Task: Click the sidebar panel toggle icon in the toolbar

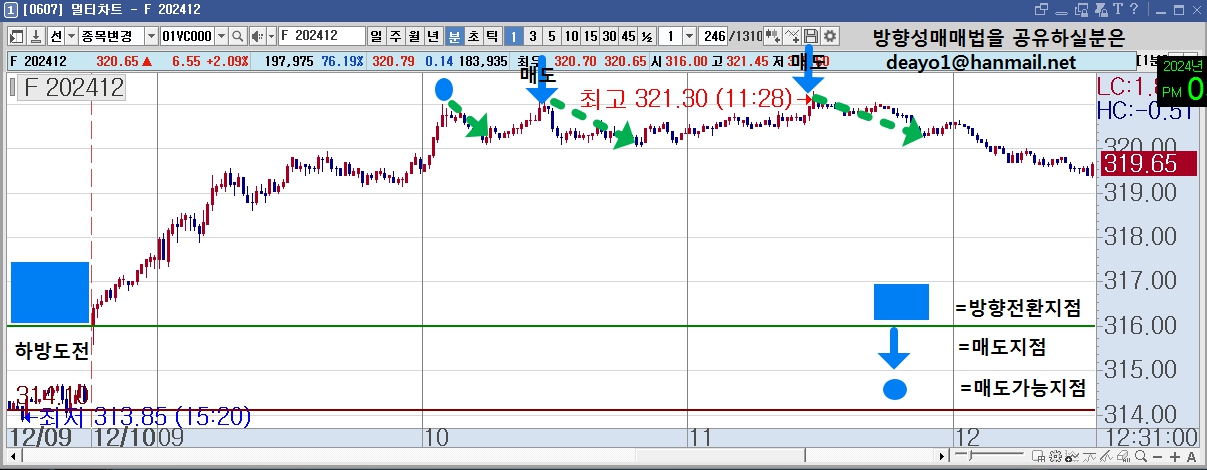Action: coord(16,36)
